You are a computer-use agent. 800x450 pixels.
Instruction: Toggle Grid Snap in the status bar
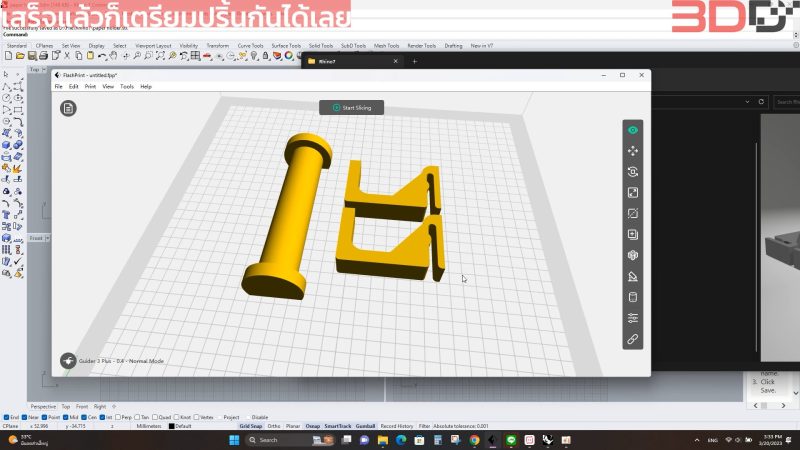(x=251, y=426)
